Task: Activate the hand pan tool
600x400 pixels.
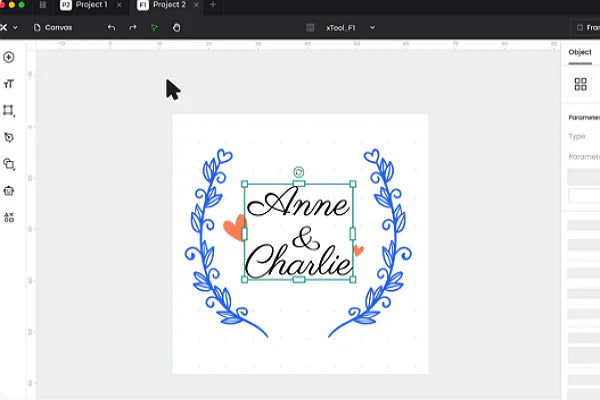Action: 176,28
